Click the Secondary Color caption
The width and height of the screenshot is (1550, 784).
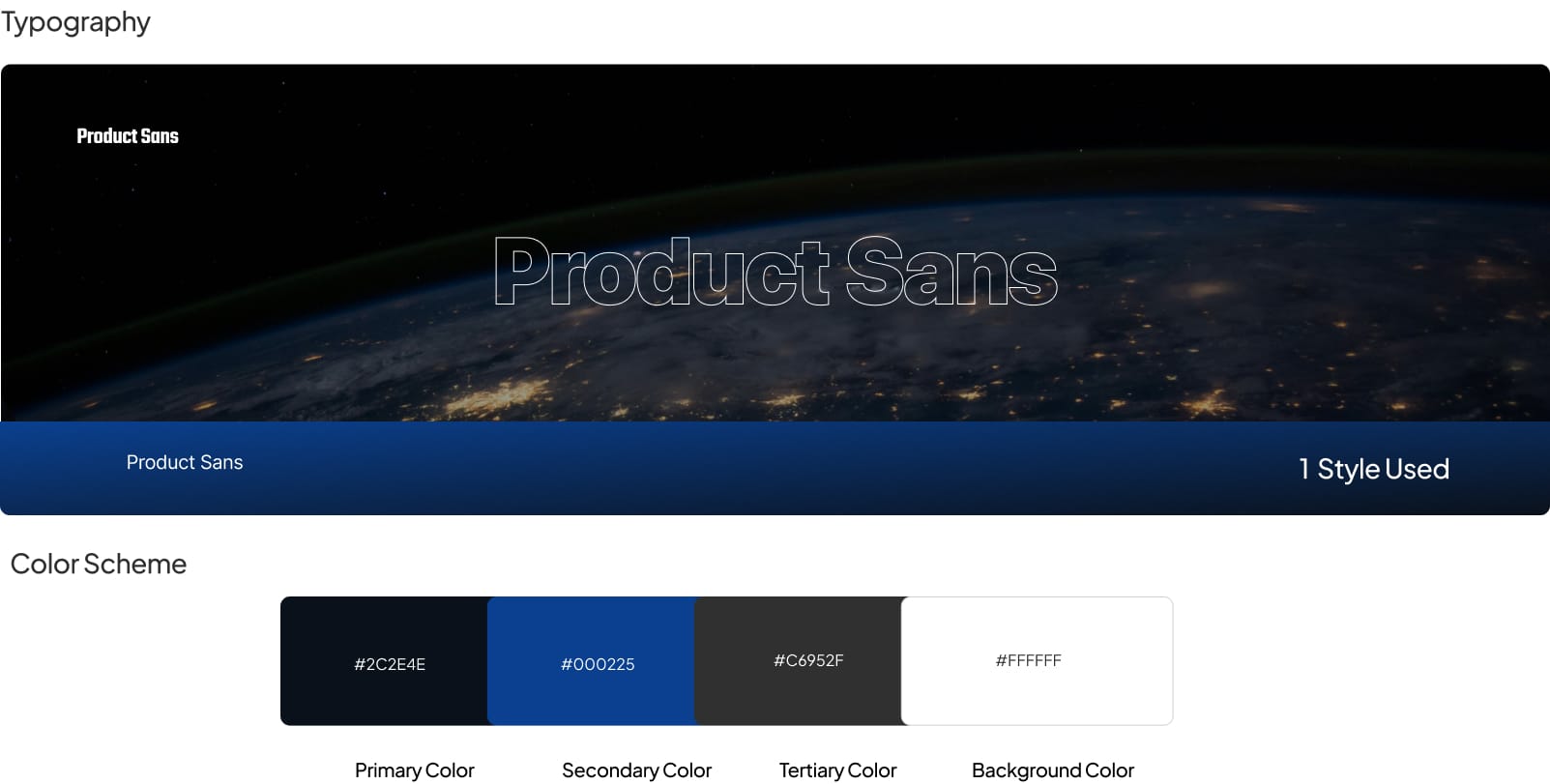coord(636,770)
